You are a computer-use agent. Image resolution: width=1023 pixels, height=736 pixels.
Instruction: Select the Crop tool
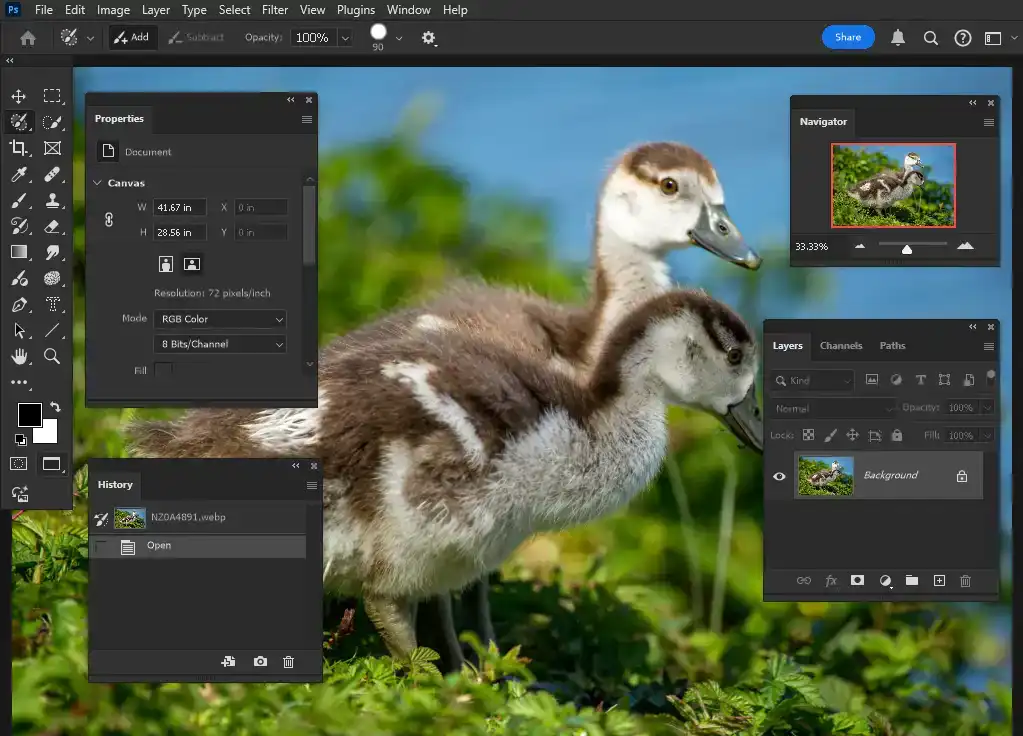pos(18,148)
